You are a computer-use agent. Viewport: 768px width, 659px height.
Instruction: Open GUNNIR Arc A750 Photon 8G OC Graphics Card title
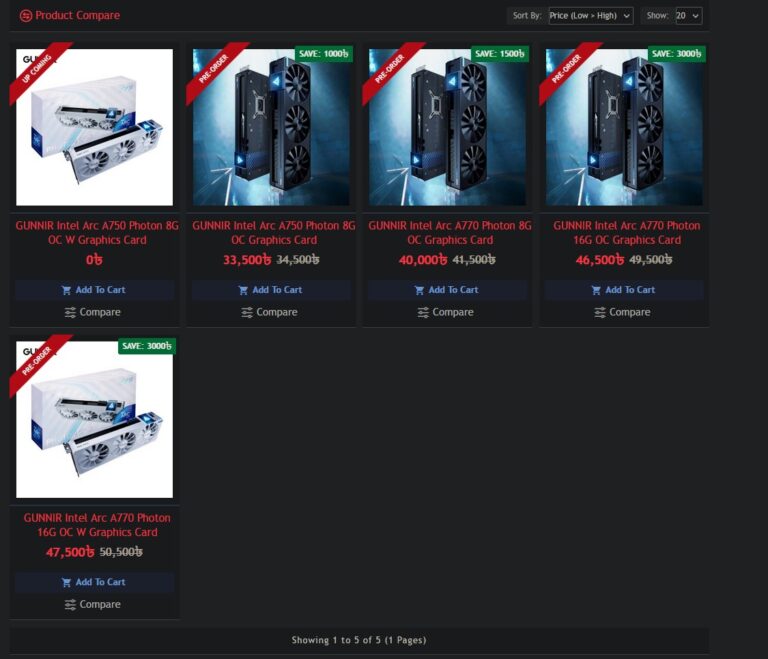pyautogui.click(x=274, y=233)
